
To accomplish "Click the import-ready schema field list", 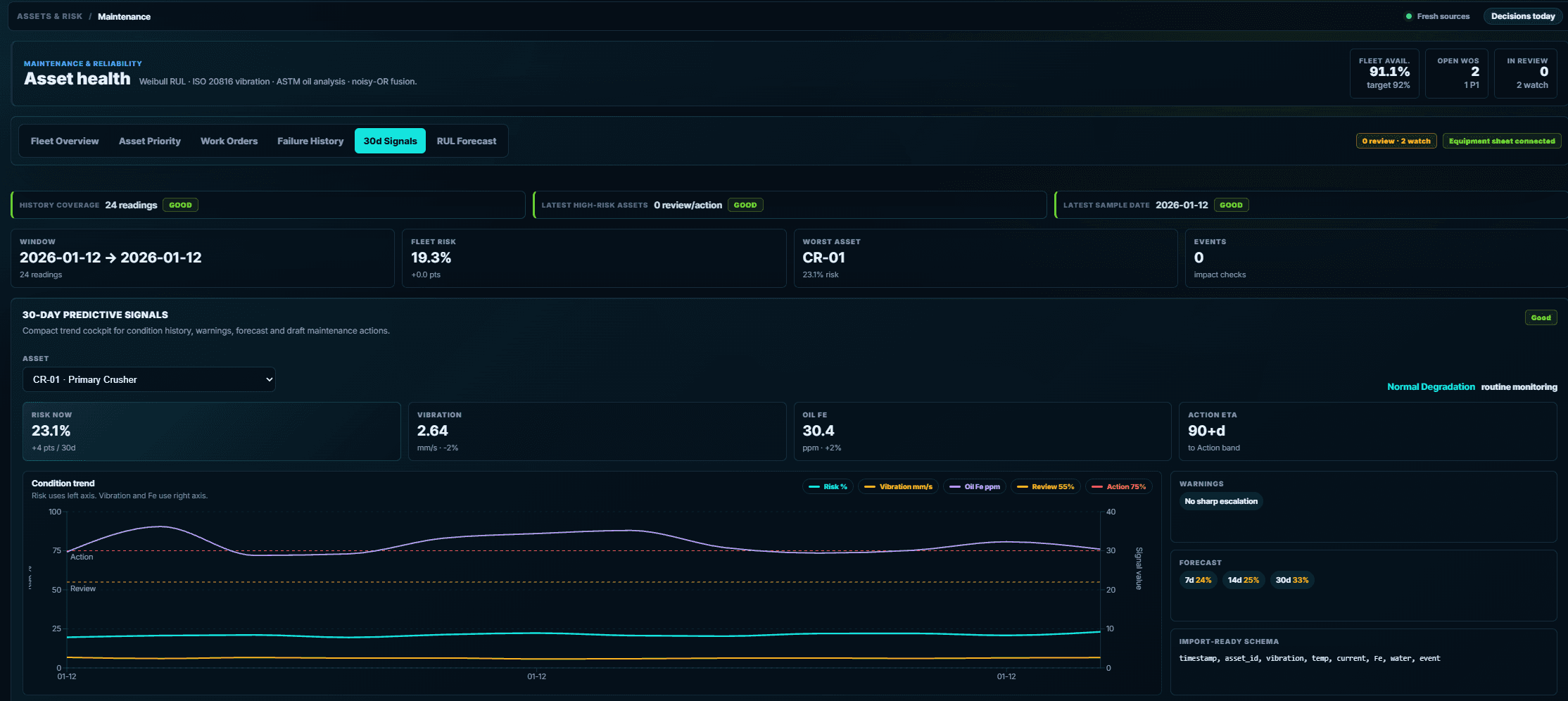I will 1310,658.
